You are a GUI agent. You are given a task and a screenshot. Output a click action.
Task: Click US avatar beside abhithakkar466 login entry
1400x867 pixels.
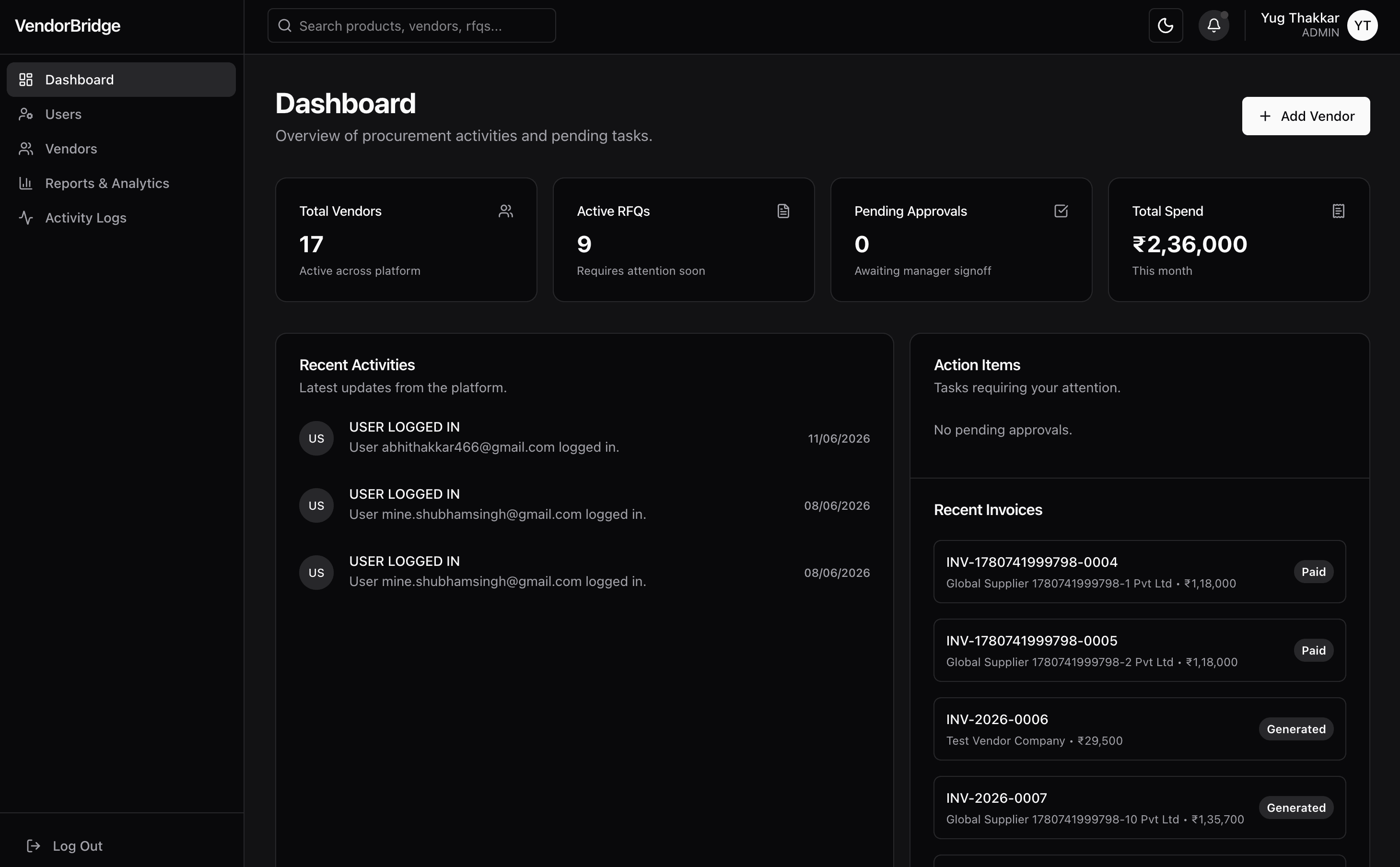316,439
